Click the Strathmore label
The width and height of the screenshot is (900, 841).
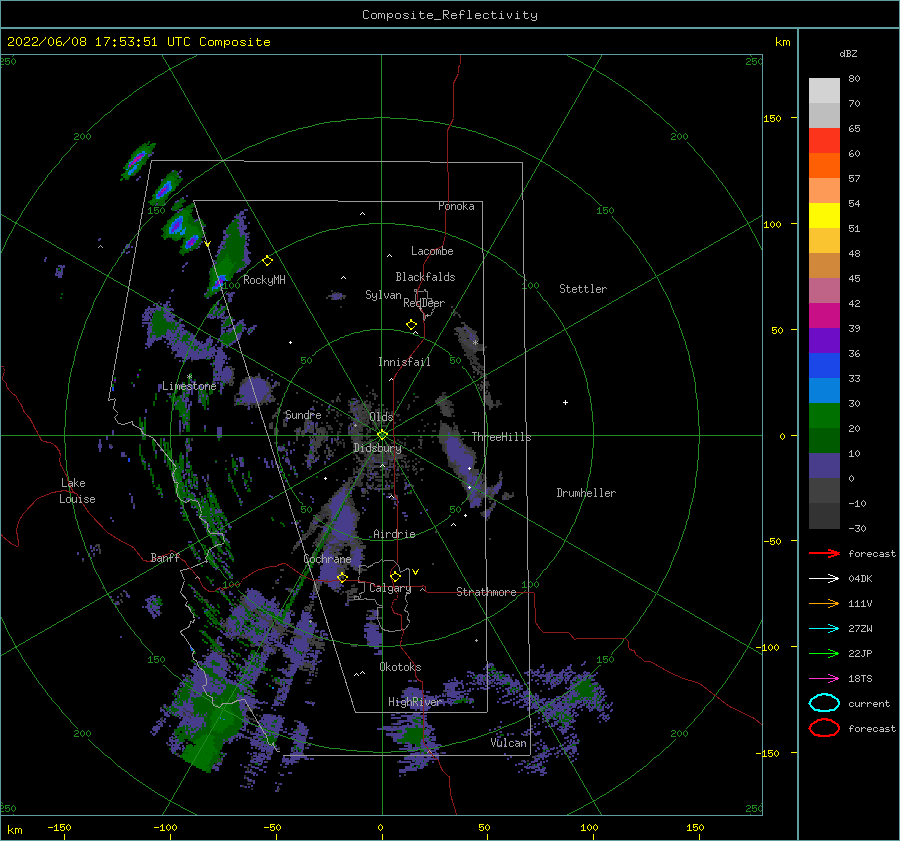pos(486,592)
